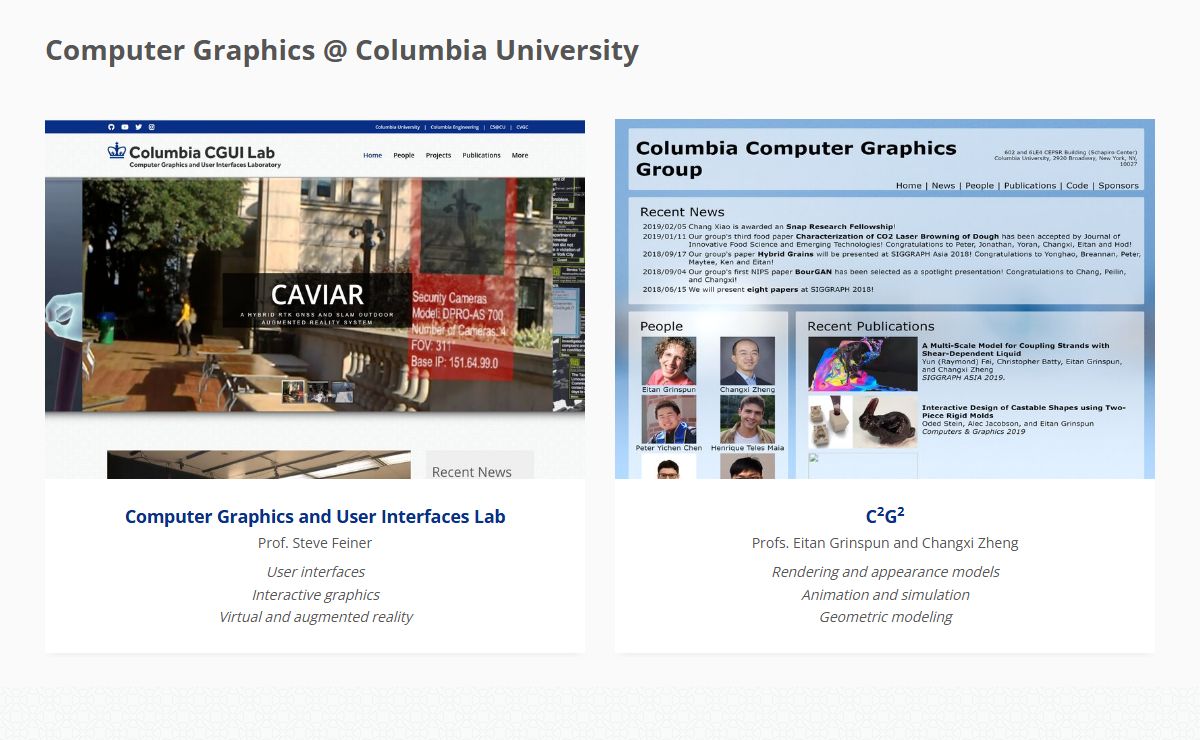Select More in CGUI Lab preview navigation

520,155
